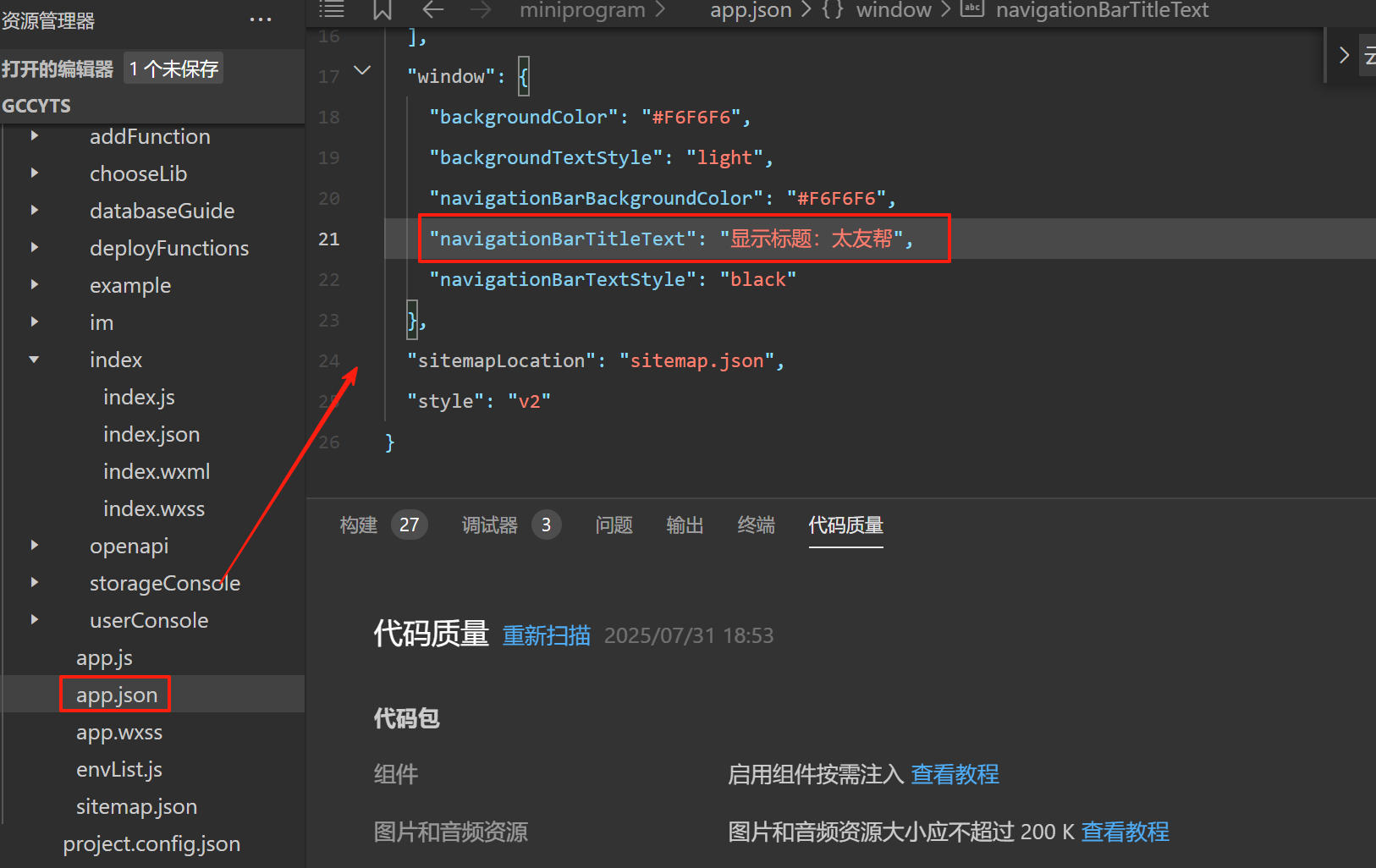Click the chevron arrow at editor right edge
The image size is (1376, 868).
coord(1344,56)
